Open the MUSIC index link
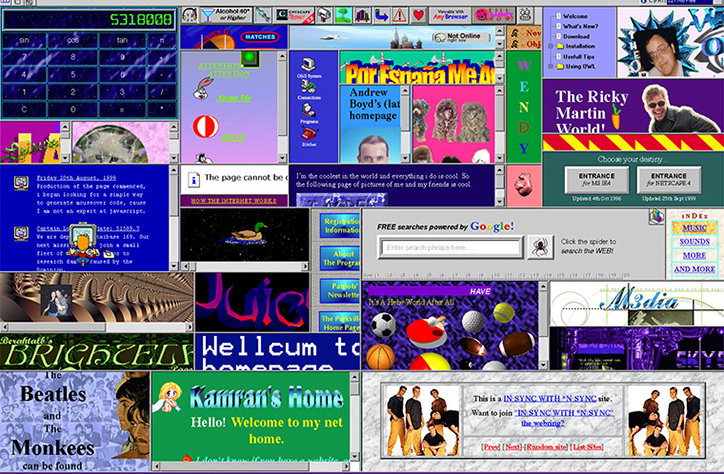724x474 pixels. point(694,228)
